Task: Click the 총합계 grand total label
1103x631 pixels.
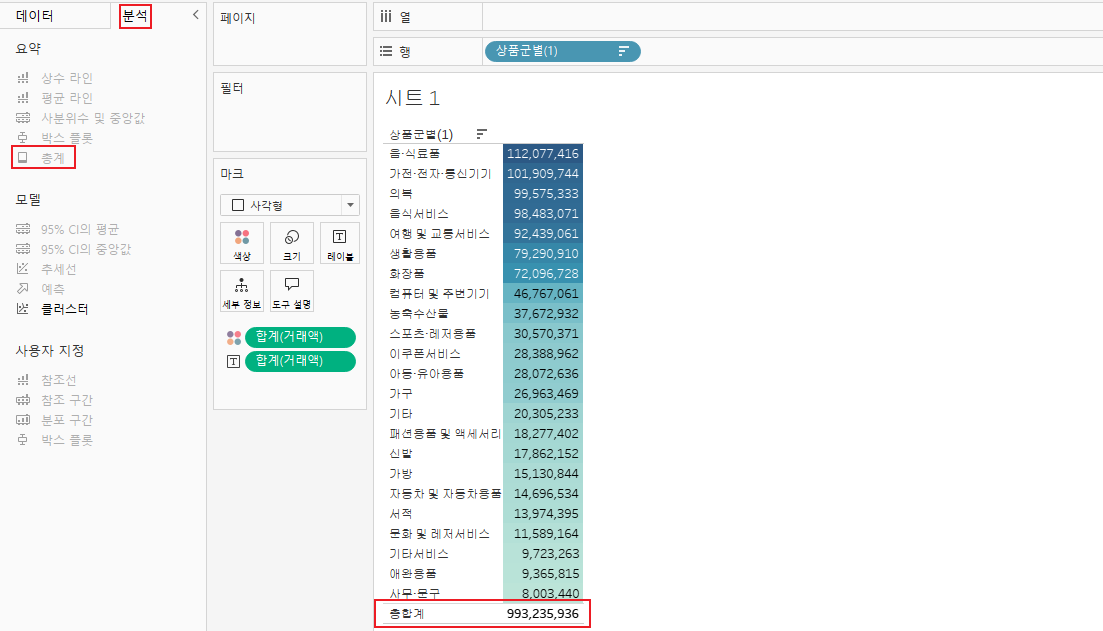Action: pyautogui.click(x=407, y=613)
